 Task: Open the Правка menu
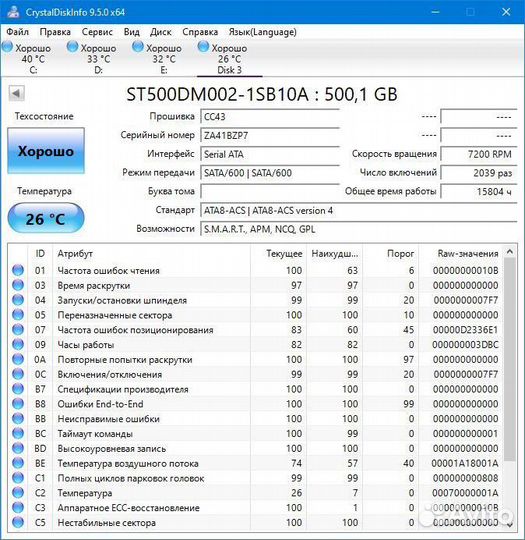pos(55,32)
